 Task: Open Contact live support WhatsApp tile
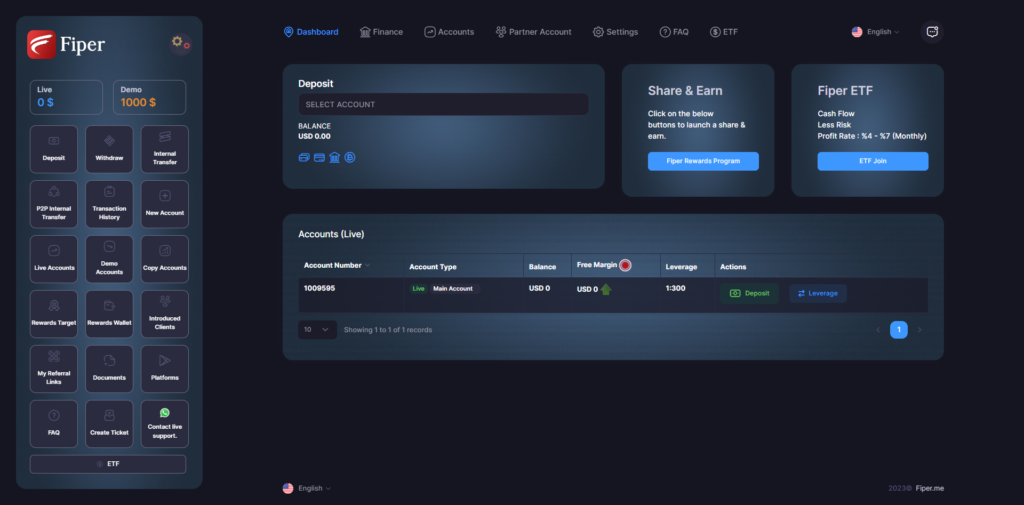coord(165,423)
